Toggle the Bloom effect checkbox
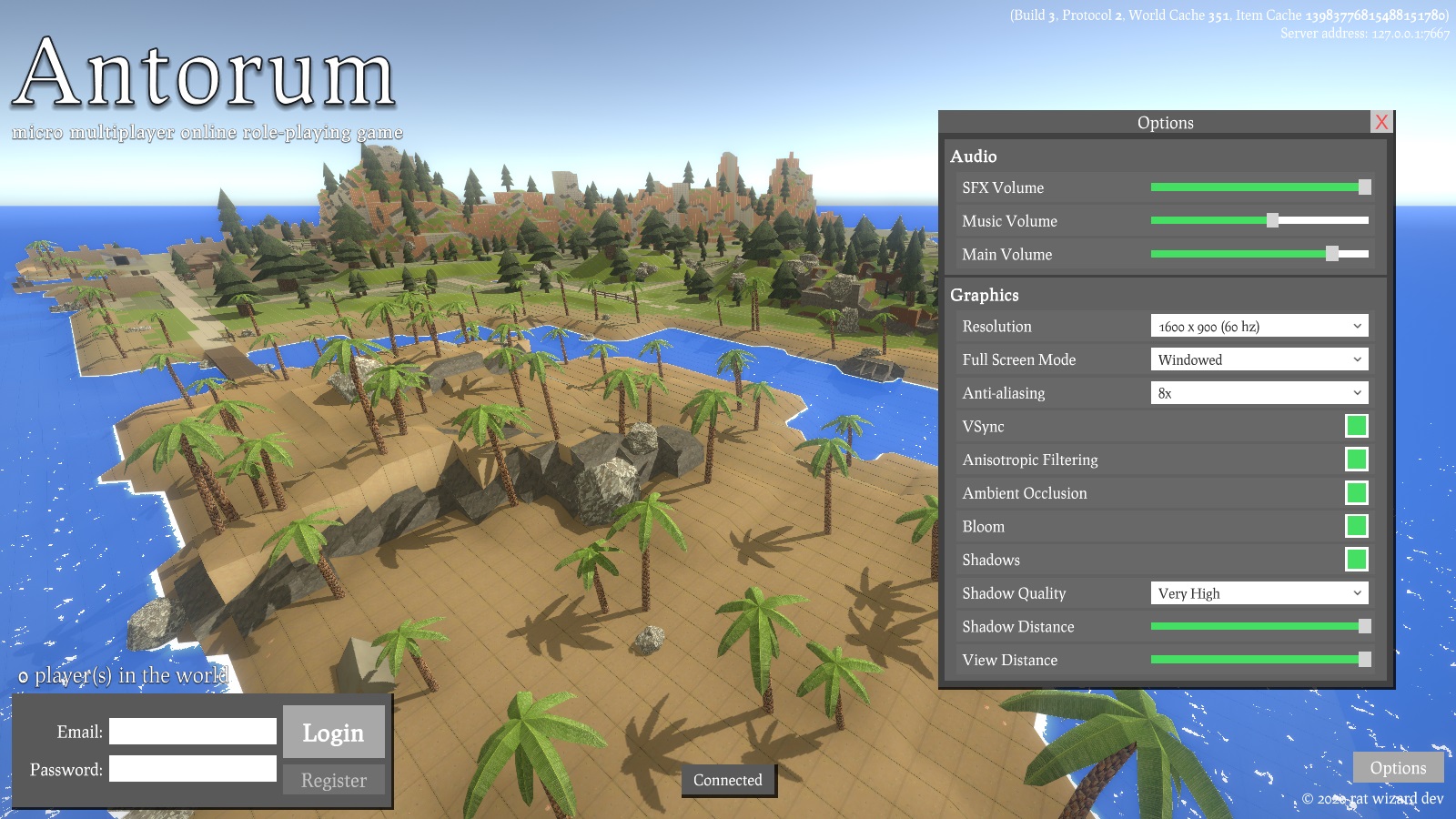Image resolution: width=1456 pixels, height=819 pixels. coord(1356,526)
